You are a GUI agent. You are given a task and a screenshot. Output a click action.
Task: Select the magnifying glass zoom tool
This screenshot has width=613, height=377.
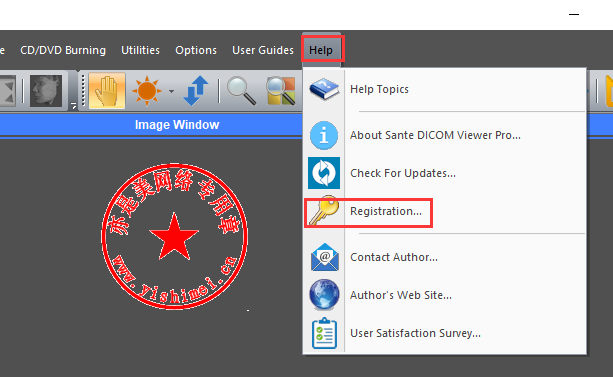(x=241, y=91)
